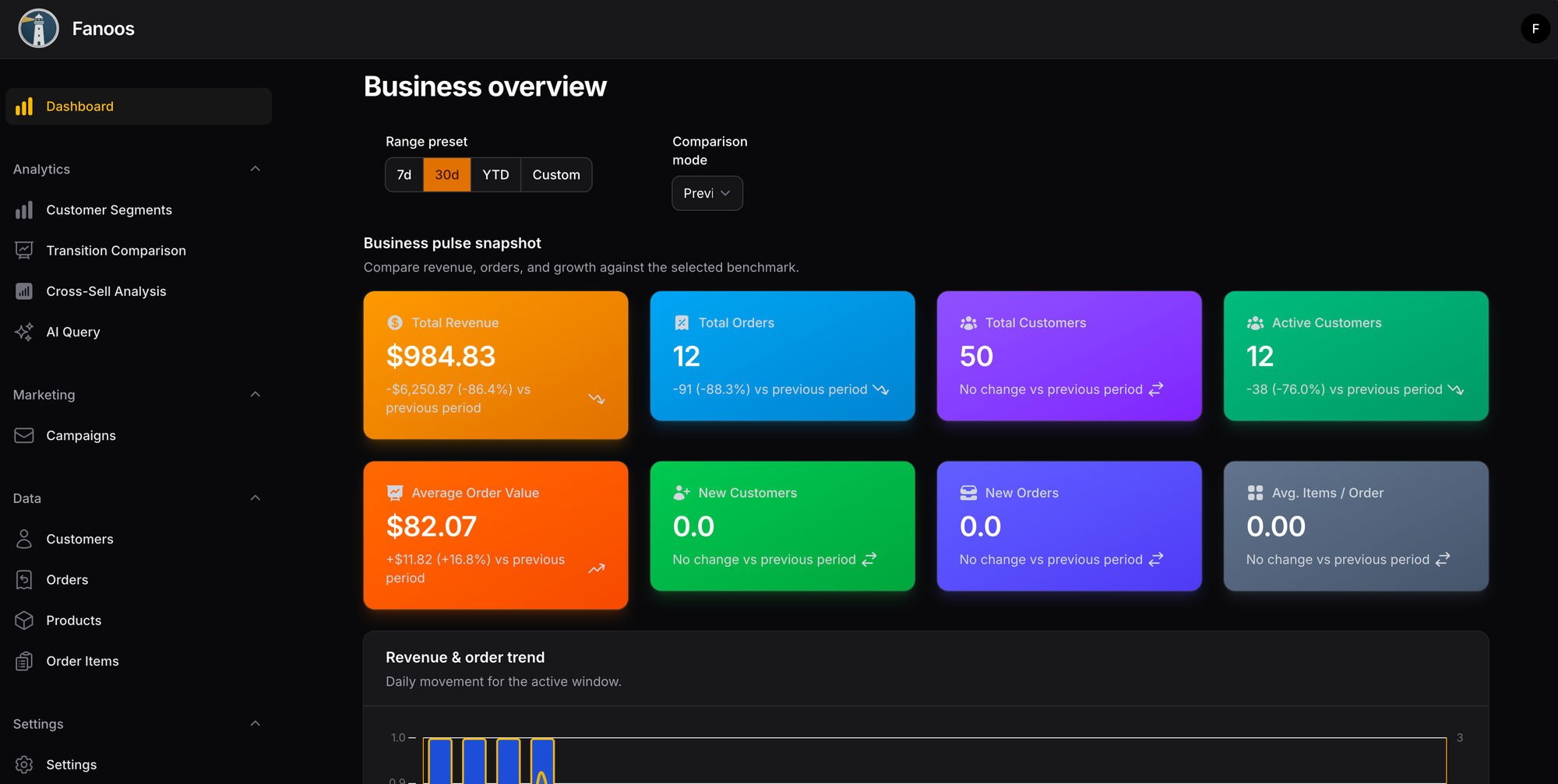Image resolution: width=1558 pixels, height=784 pixels.
Task: Open the Customers page
Action: pos(79,539)
